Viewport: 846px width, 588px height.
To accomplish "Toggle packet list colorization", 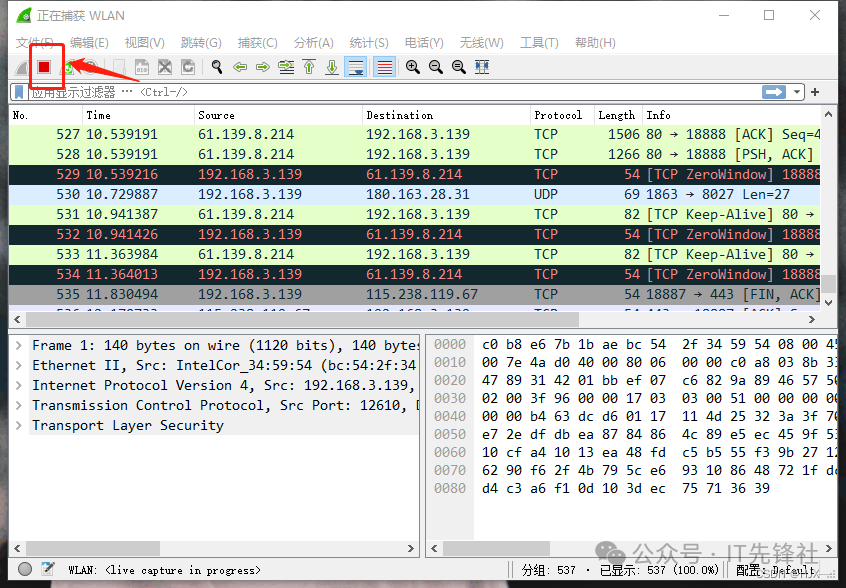I will coord(384,67).
